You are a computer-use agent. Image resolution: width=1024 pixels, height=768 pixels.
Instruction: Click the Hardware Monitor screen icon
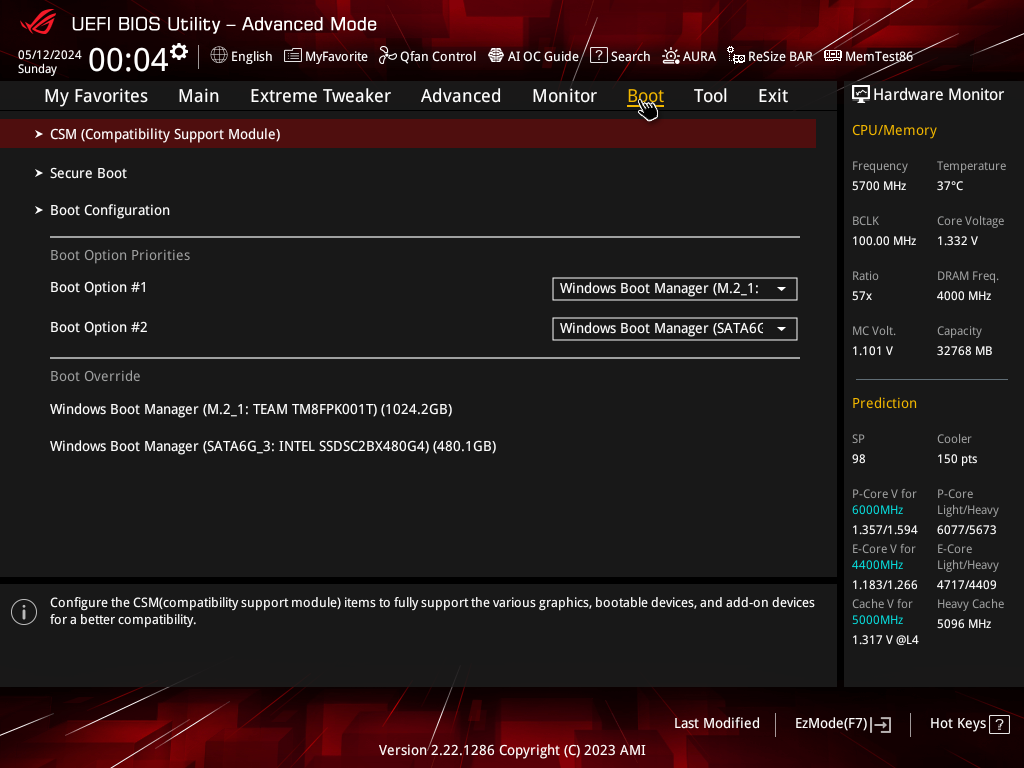(861, 95)
